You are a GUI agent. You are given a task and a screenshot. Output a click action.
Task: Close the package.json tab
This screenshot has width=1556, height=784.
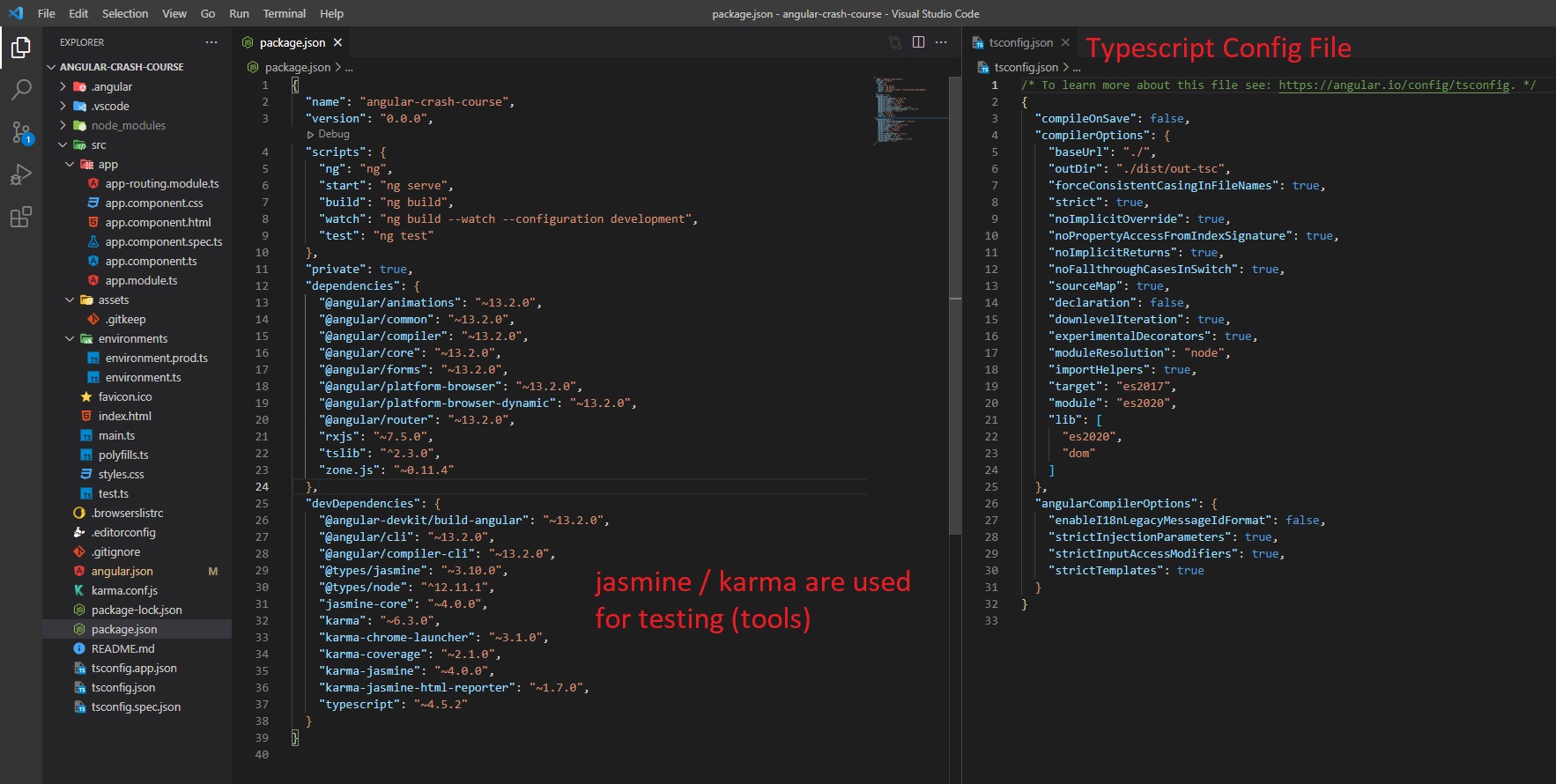337,42
